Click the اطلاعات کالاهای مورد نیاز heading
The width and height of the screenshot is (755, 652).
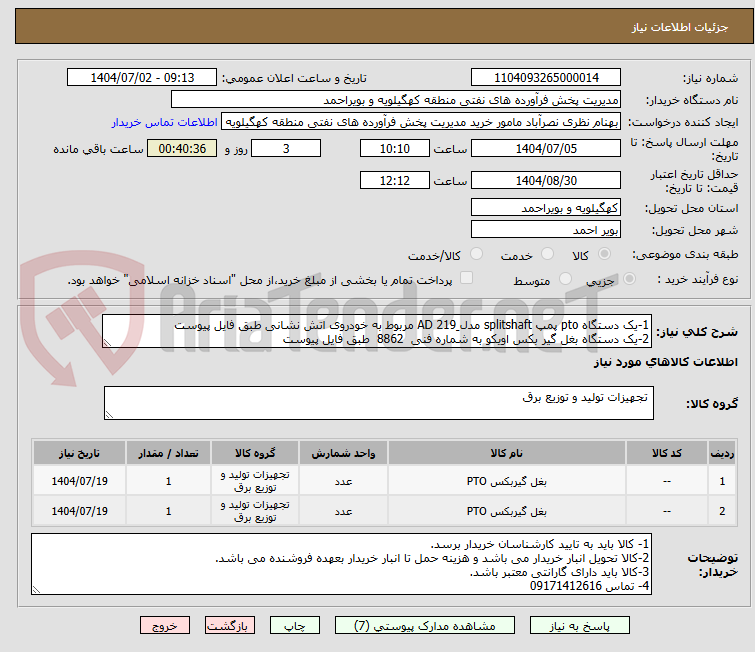click(x=665, y=362)
